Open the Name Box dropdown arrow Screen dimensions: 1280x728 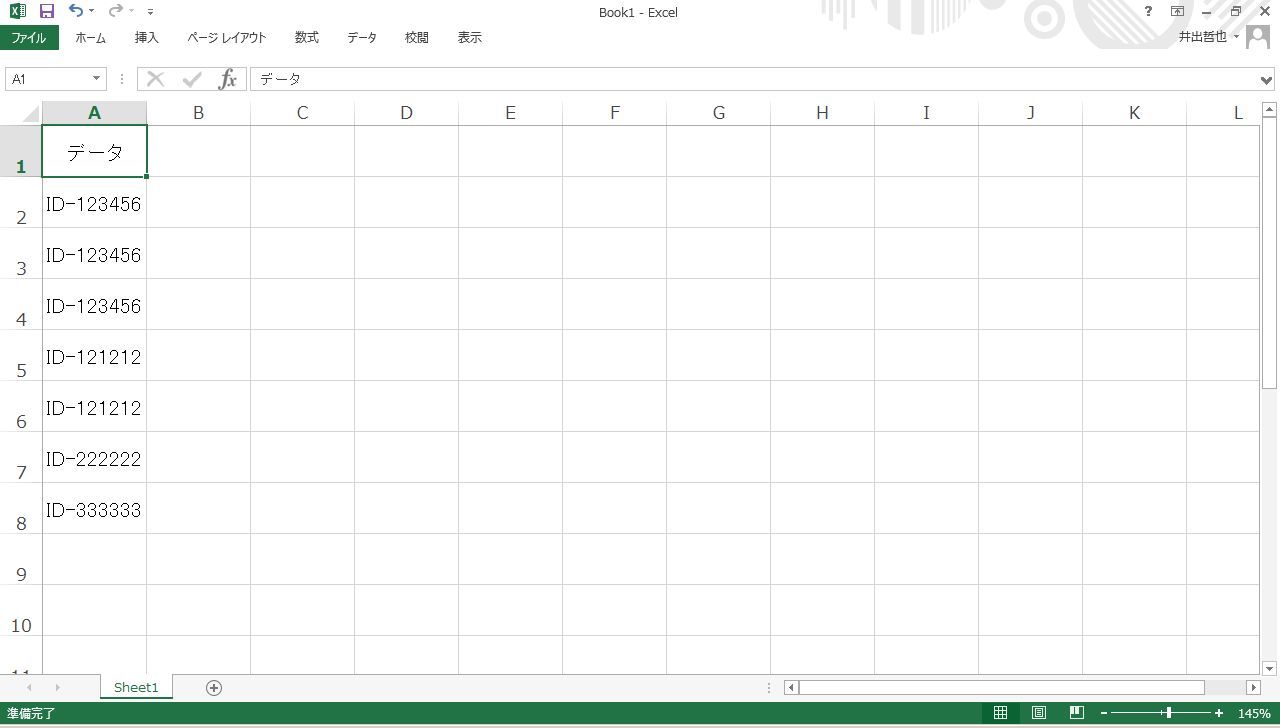(x=97, y=79)
